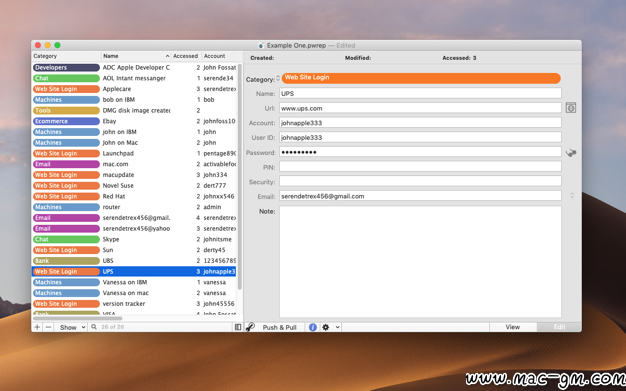This screenshot has width=626, height=391.
Task: Switch to Edit mode
Action: pyautogui.click(x=559, y=327)
